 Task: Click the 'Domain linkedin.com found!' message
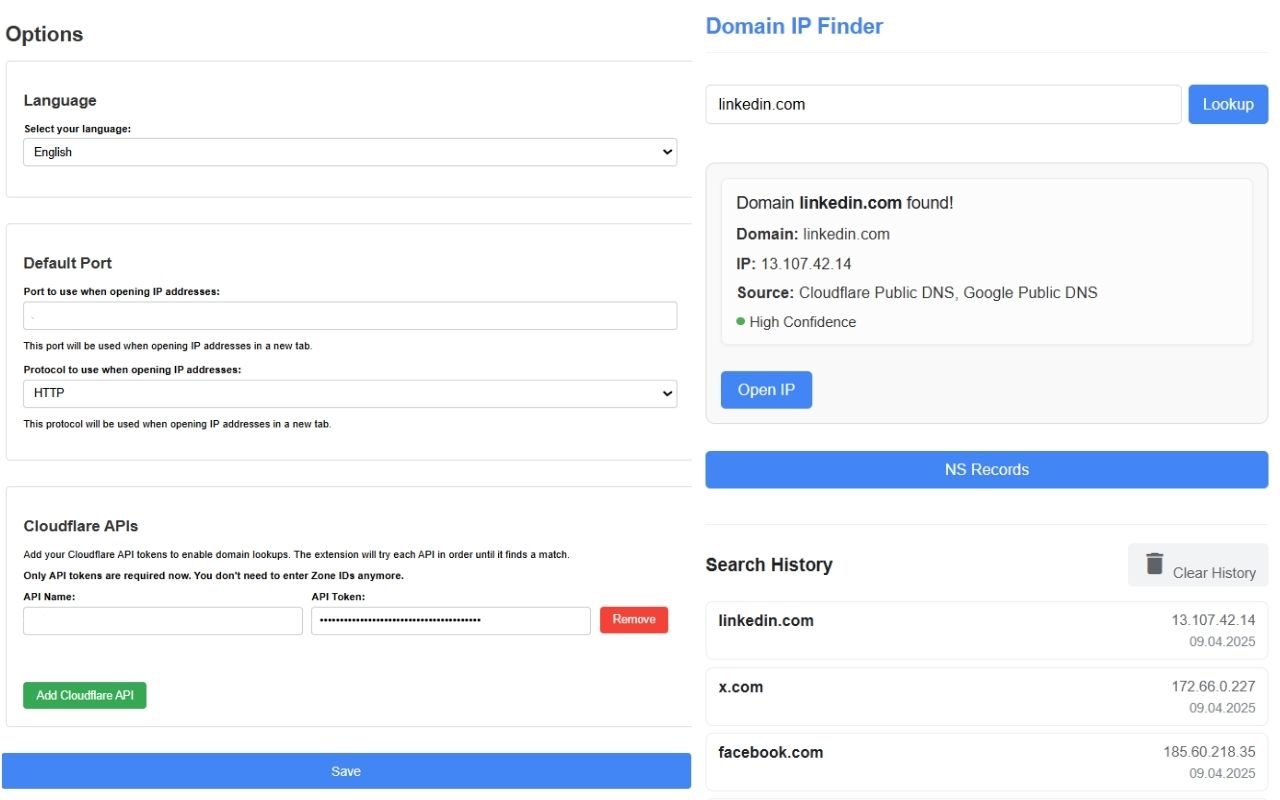click(x=845, y=203)
